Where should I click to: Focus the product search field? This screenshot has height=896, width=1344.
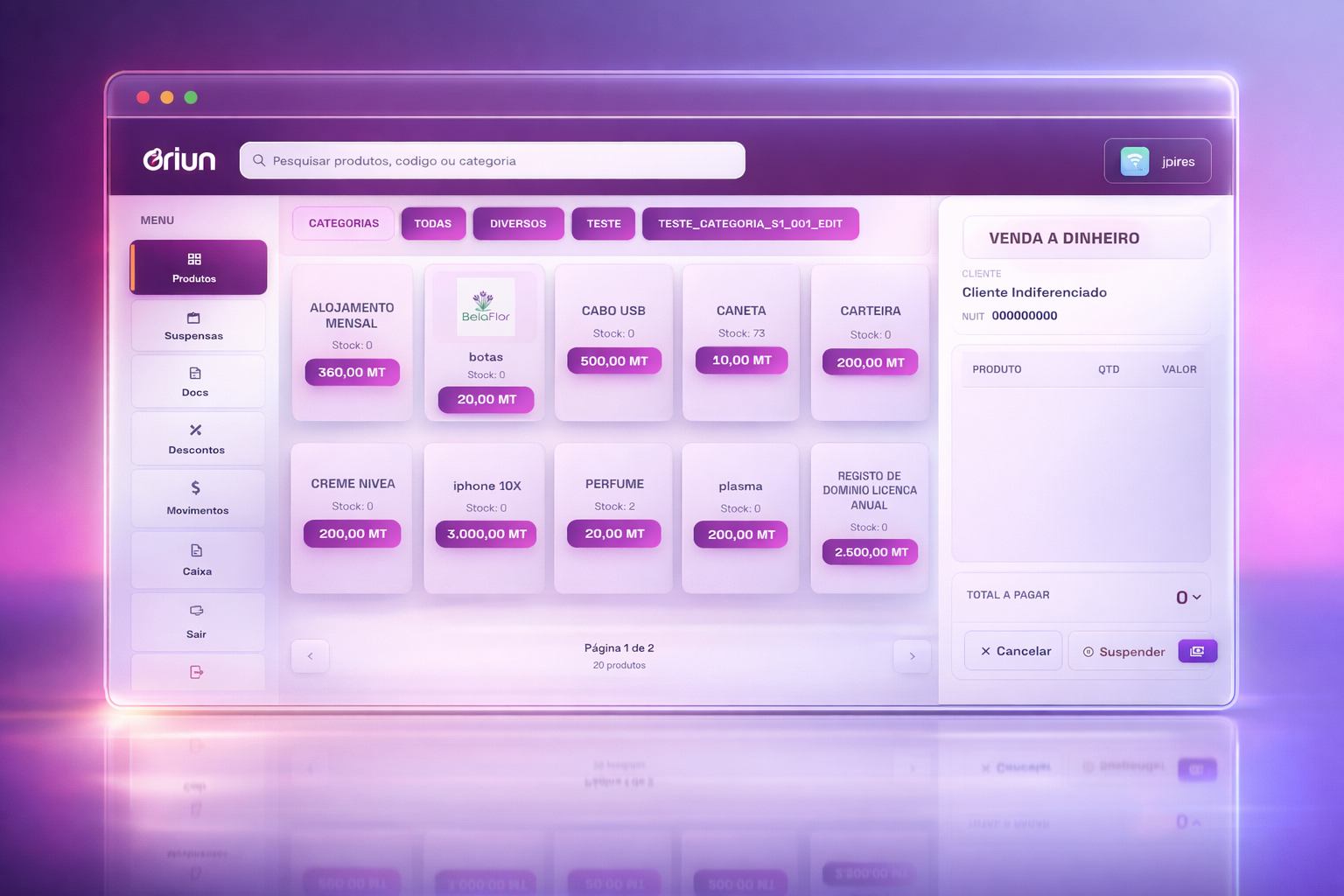click(x=493, y=161)
